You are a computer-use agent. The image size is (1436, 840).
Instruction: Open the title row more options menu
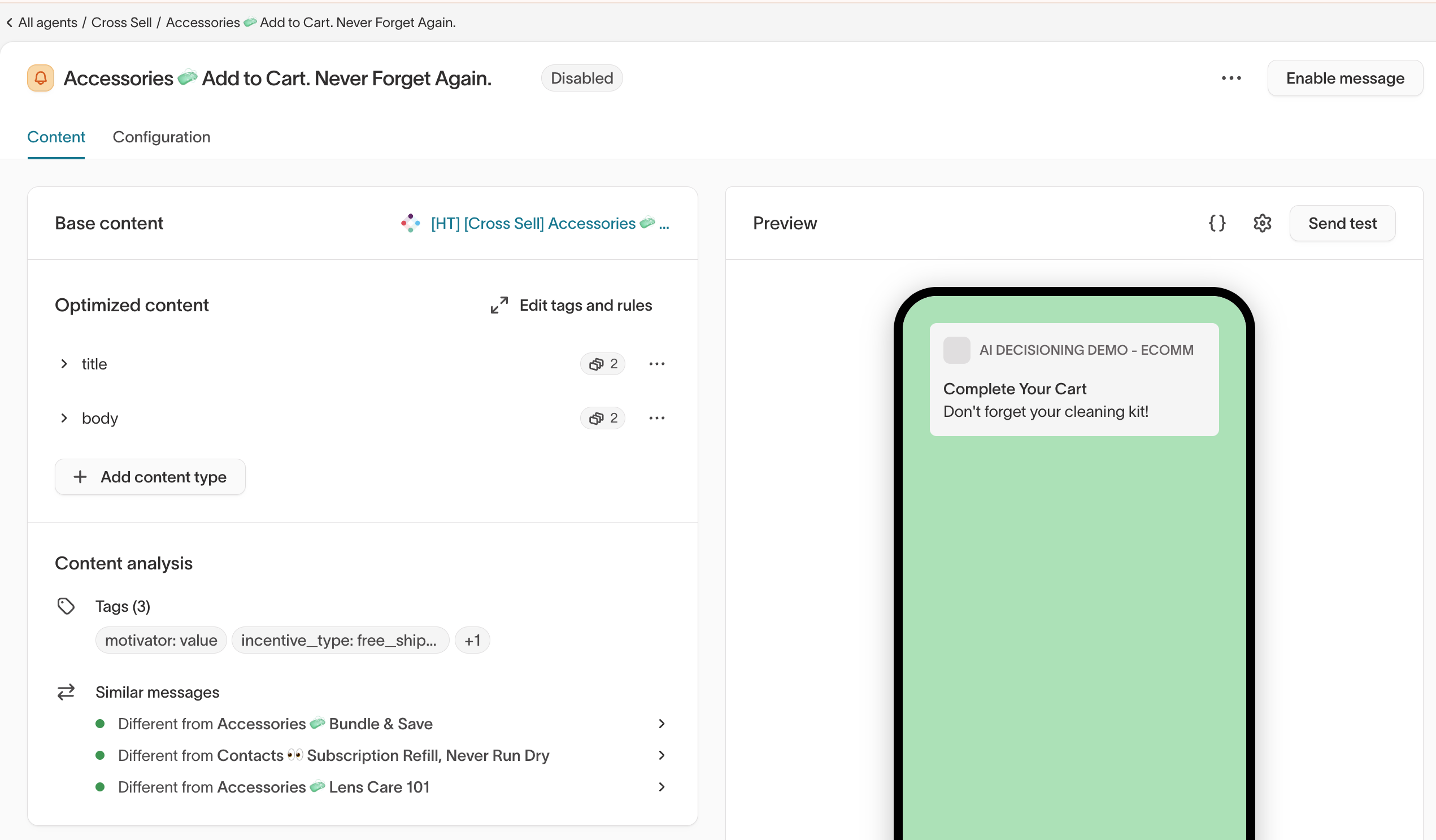656,364
